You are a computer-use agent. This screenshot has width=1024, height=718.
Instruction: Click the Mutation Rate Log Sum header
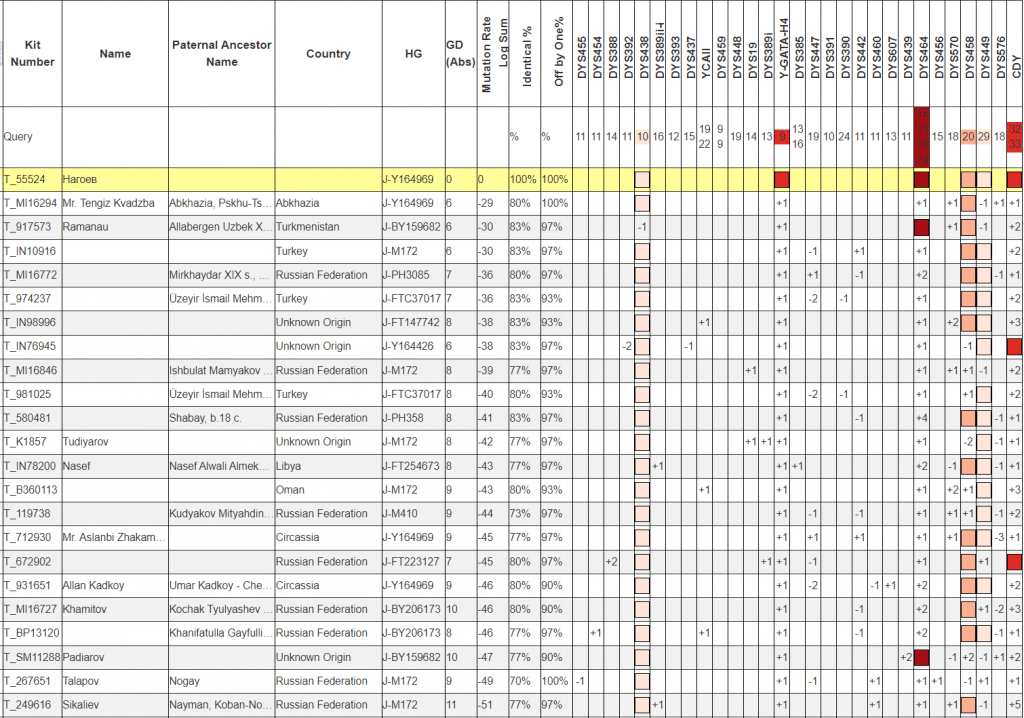pyautogui.click(x=493, y=54)
